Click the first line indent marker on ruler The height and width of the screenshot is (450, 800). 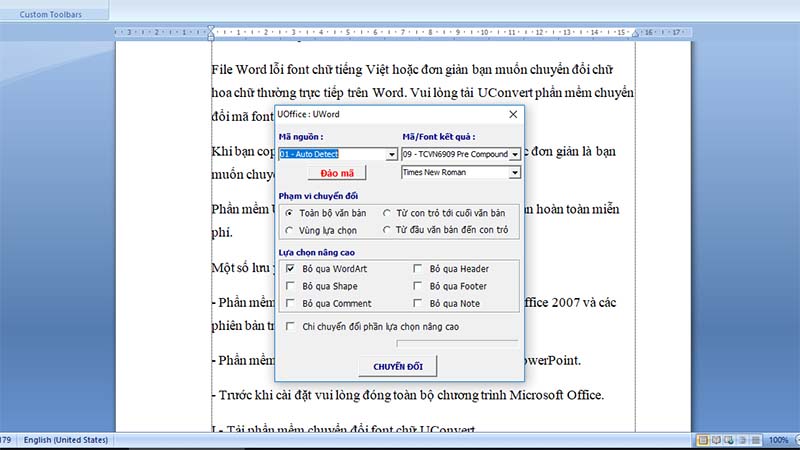[x=211, y=29]
